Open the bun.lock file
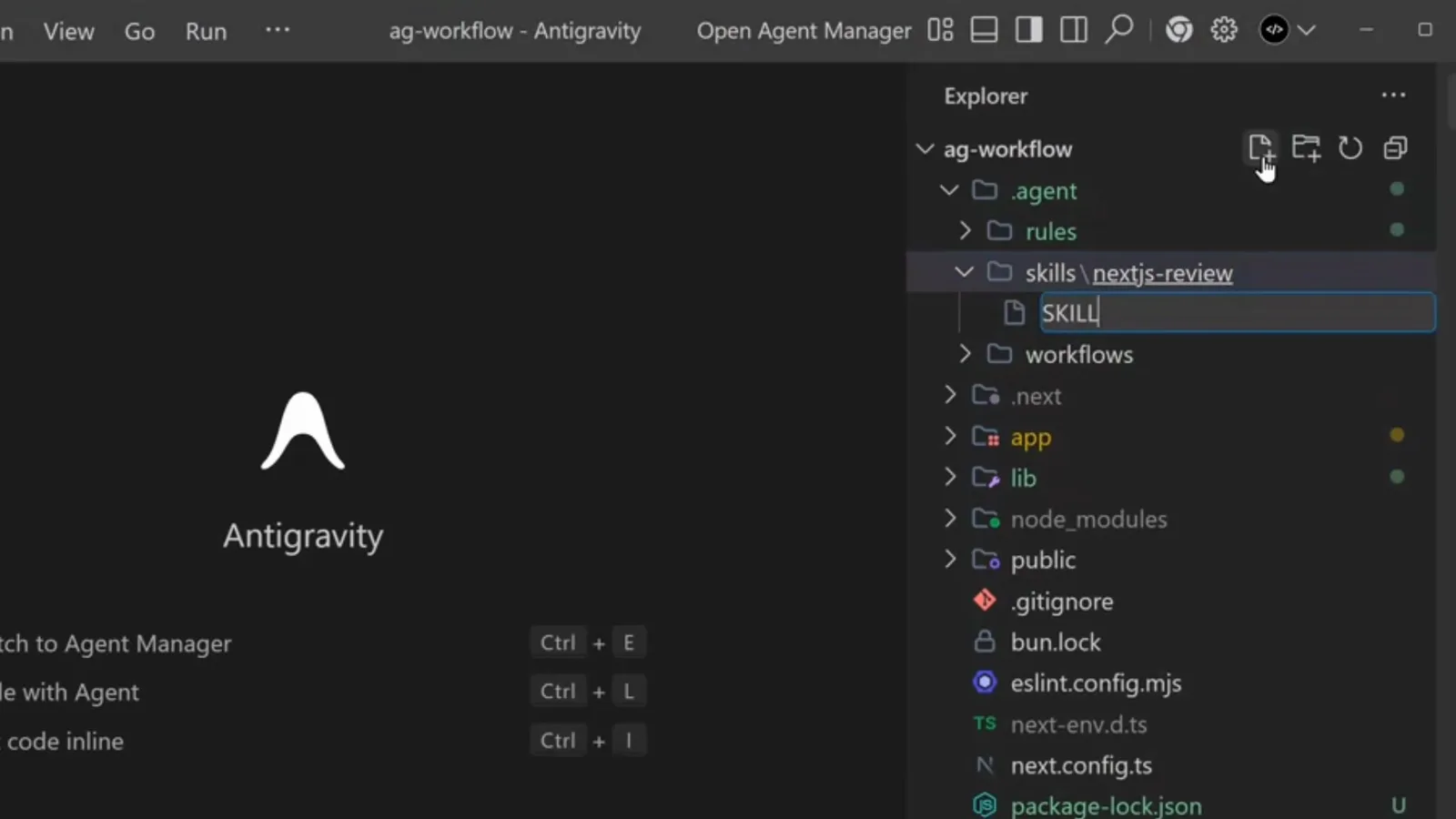Image resolution: width=1456 pixels, height=819 pixels. [1056, 642]
